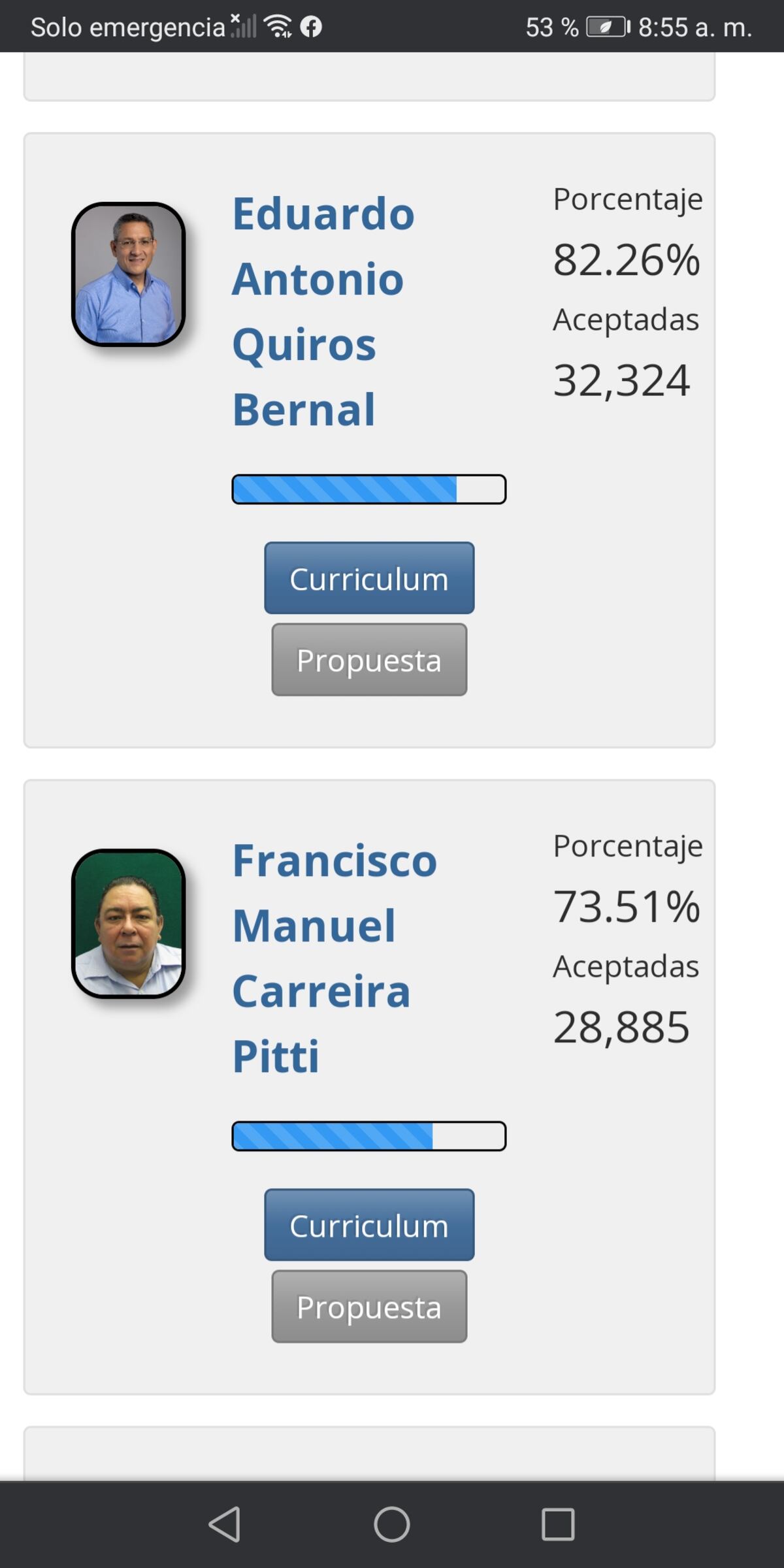Tap the 8:55 a. m. clock
784x1568 pixels.
coord(695,27)
